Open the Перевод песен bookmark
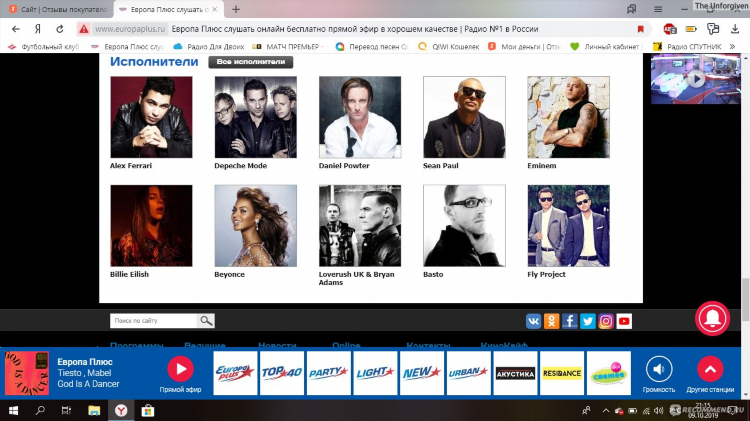This screenshot has width=750, height=421. [x=372, y=46]
